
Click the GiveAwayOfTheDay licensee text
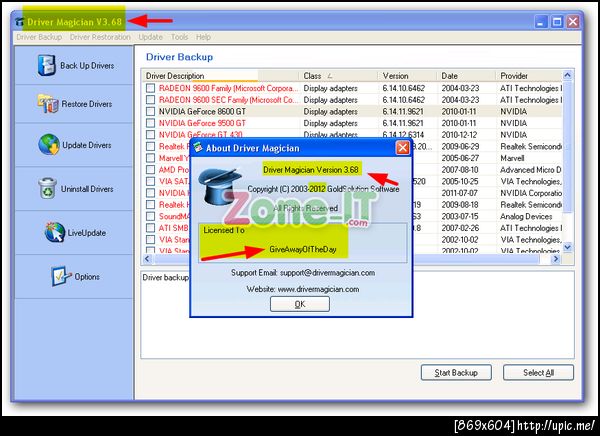tap(303, 249)
